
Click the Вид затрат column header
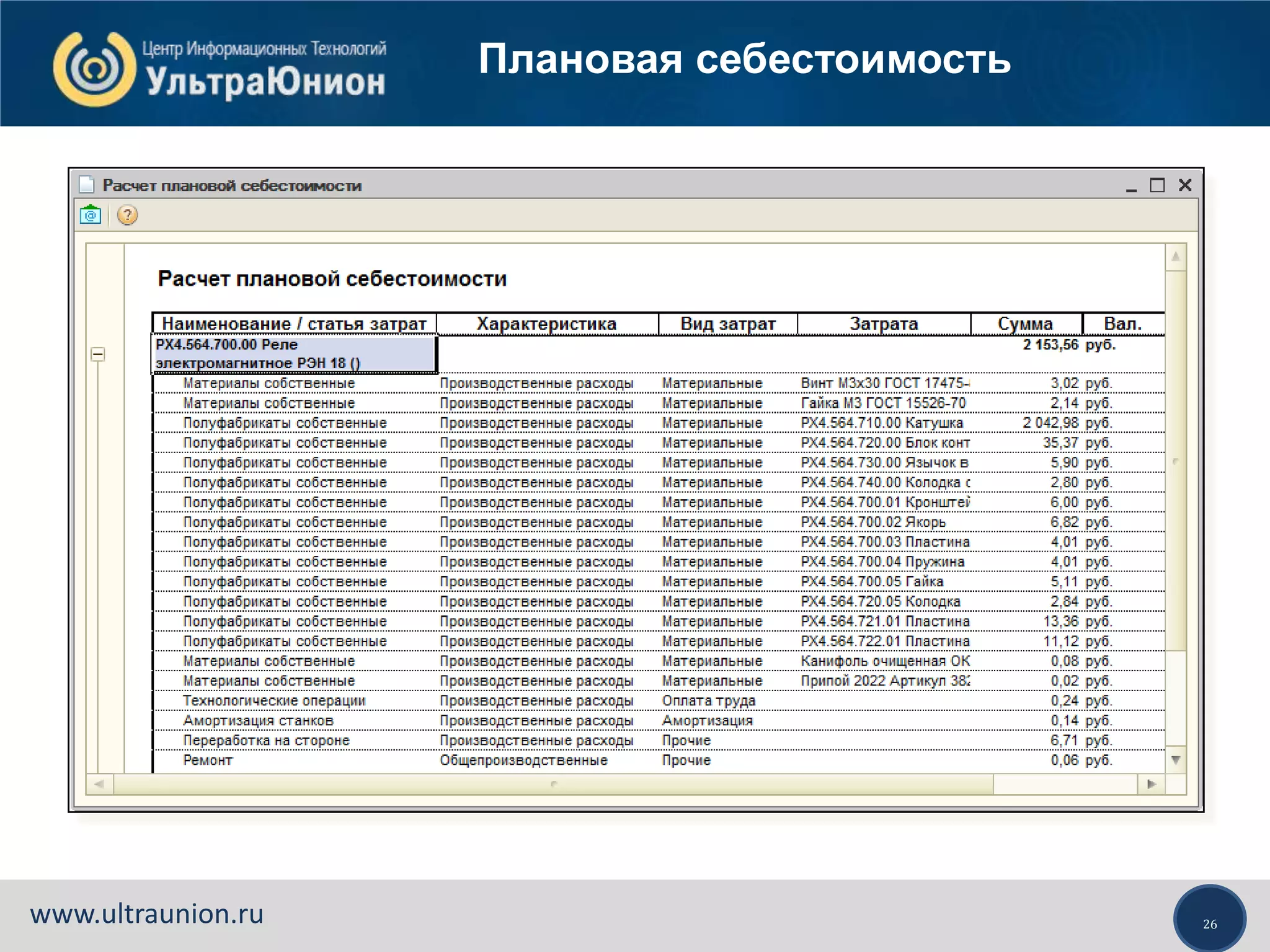727,324
